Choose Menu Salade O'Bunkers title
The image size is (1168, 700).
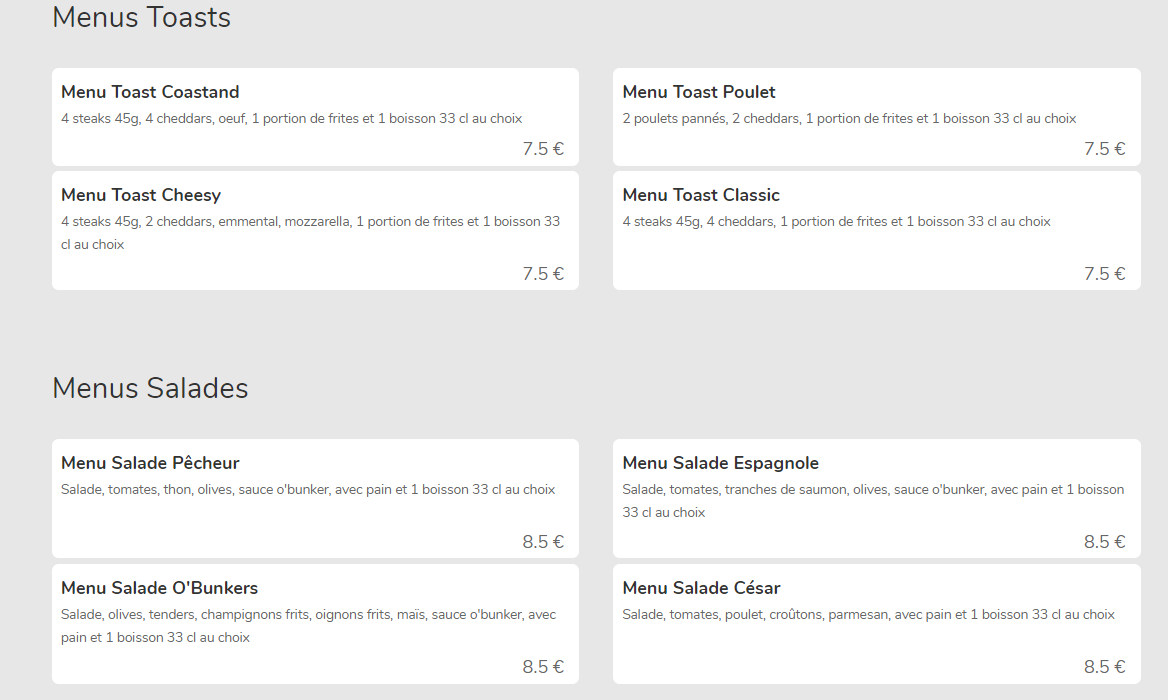point(159,588)
